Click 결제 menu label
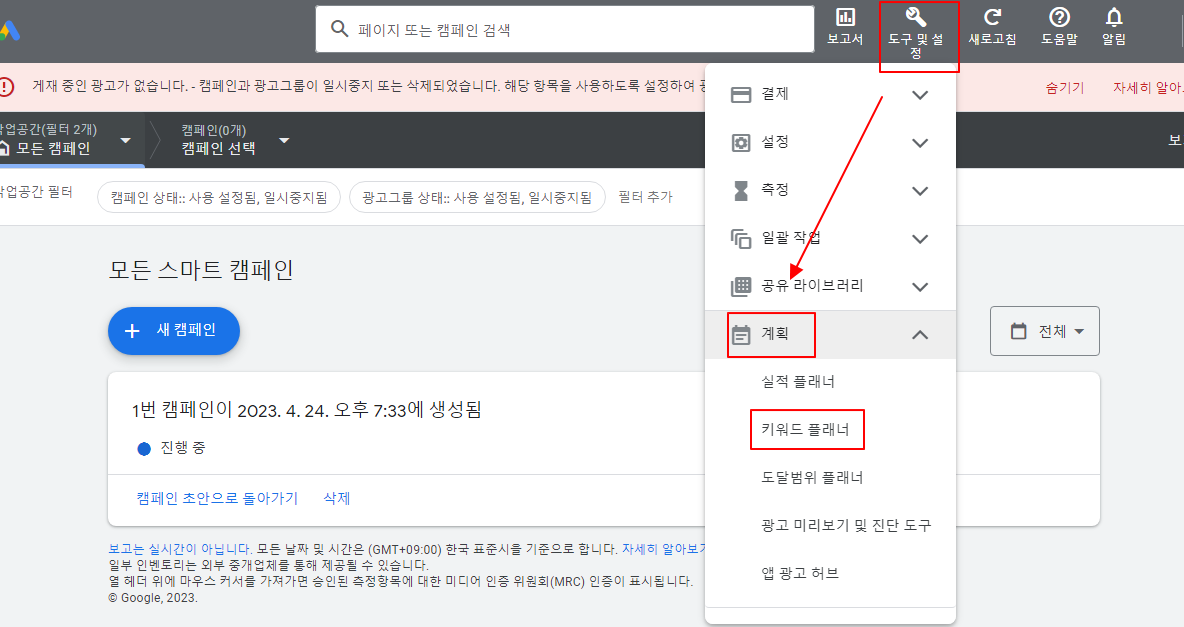Viewport: 1184px width, 627px height. [775, 94]
